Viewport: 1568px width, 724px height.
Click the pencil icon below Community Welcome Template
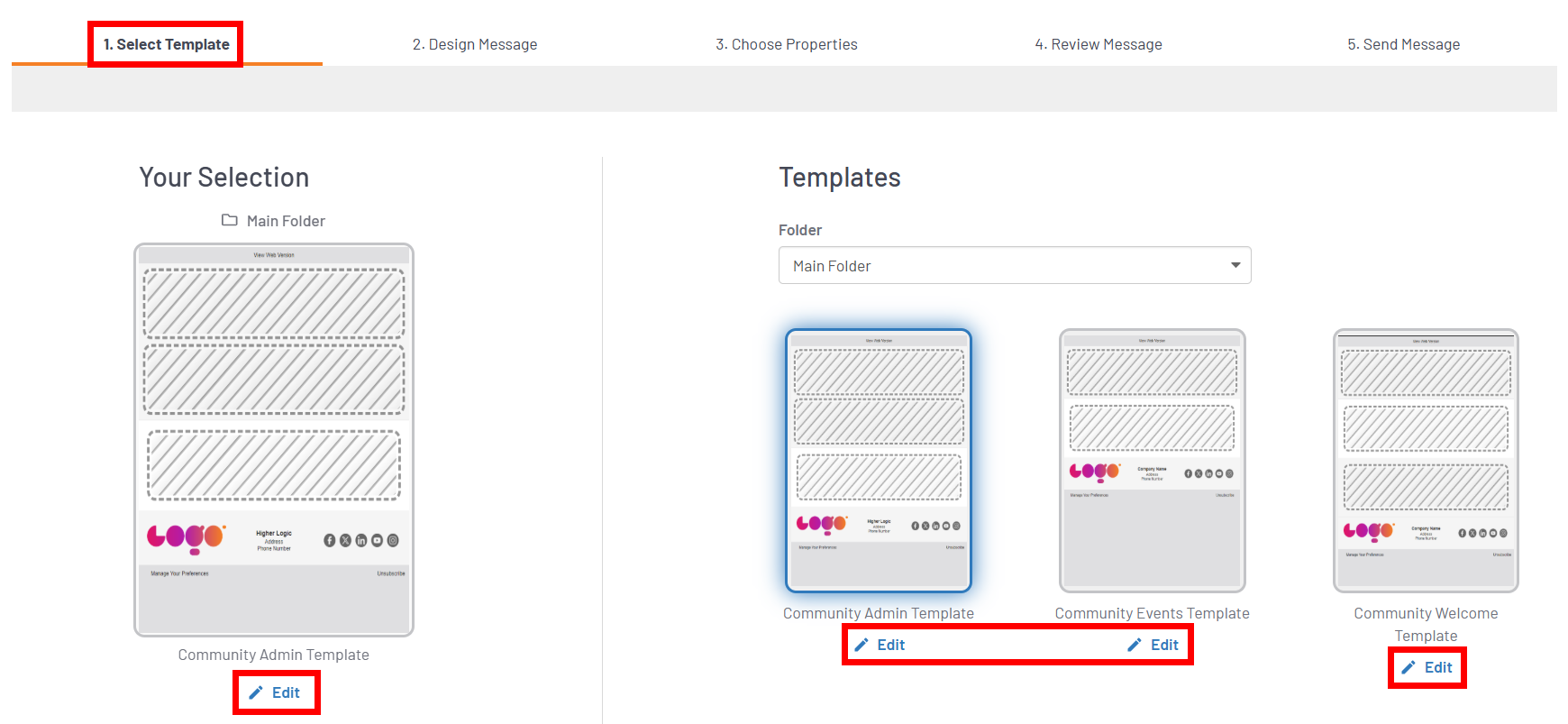[x=1408, y=667]
